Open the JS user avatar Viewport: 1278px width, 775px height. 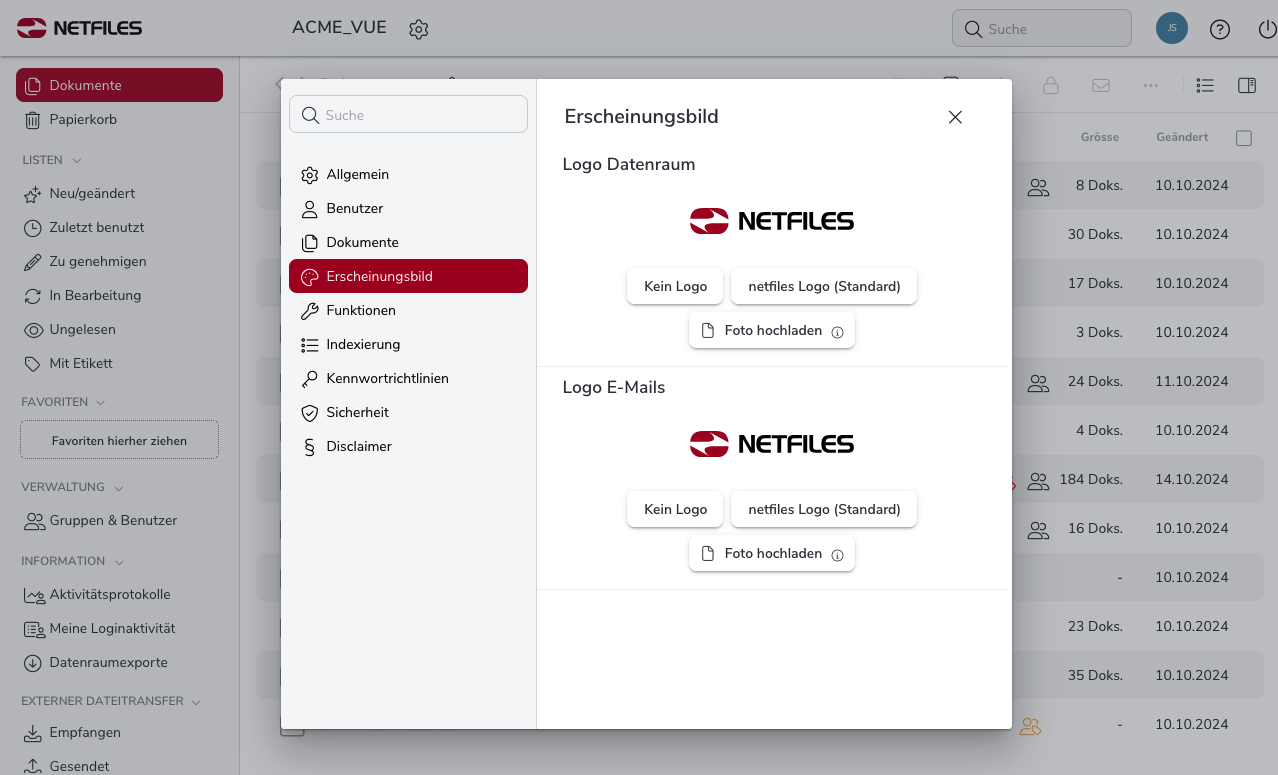(x=1171, y=28)
